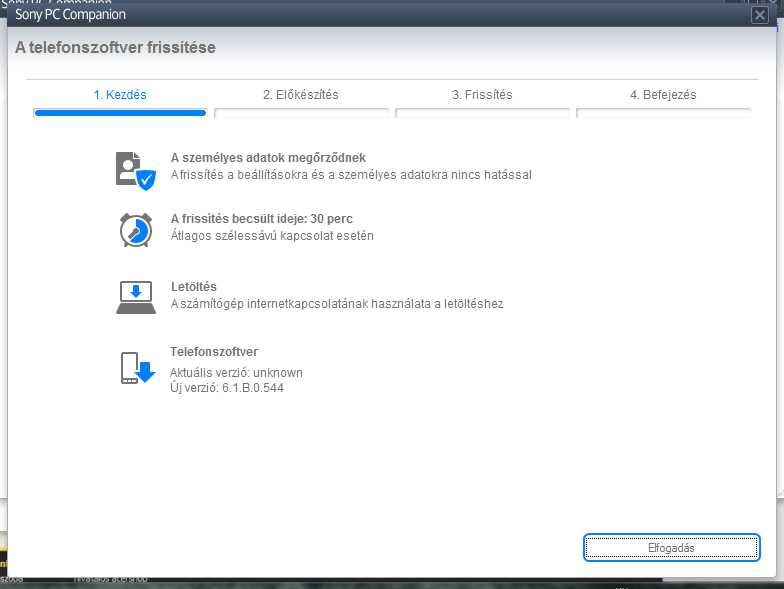
Task: Click text 'A frissítés becsült ideje: 30 perc'
Action: (x=262, y=218)
